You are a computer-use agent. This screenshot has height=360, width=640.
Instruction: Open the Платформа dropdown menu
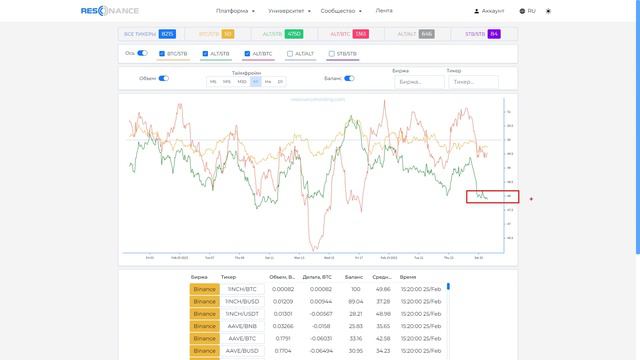(x=235, y=11)
